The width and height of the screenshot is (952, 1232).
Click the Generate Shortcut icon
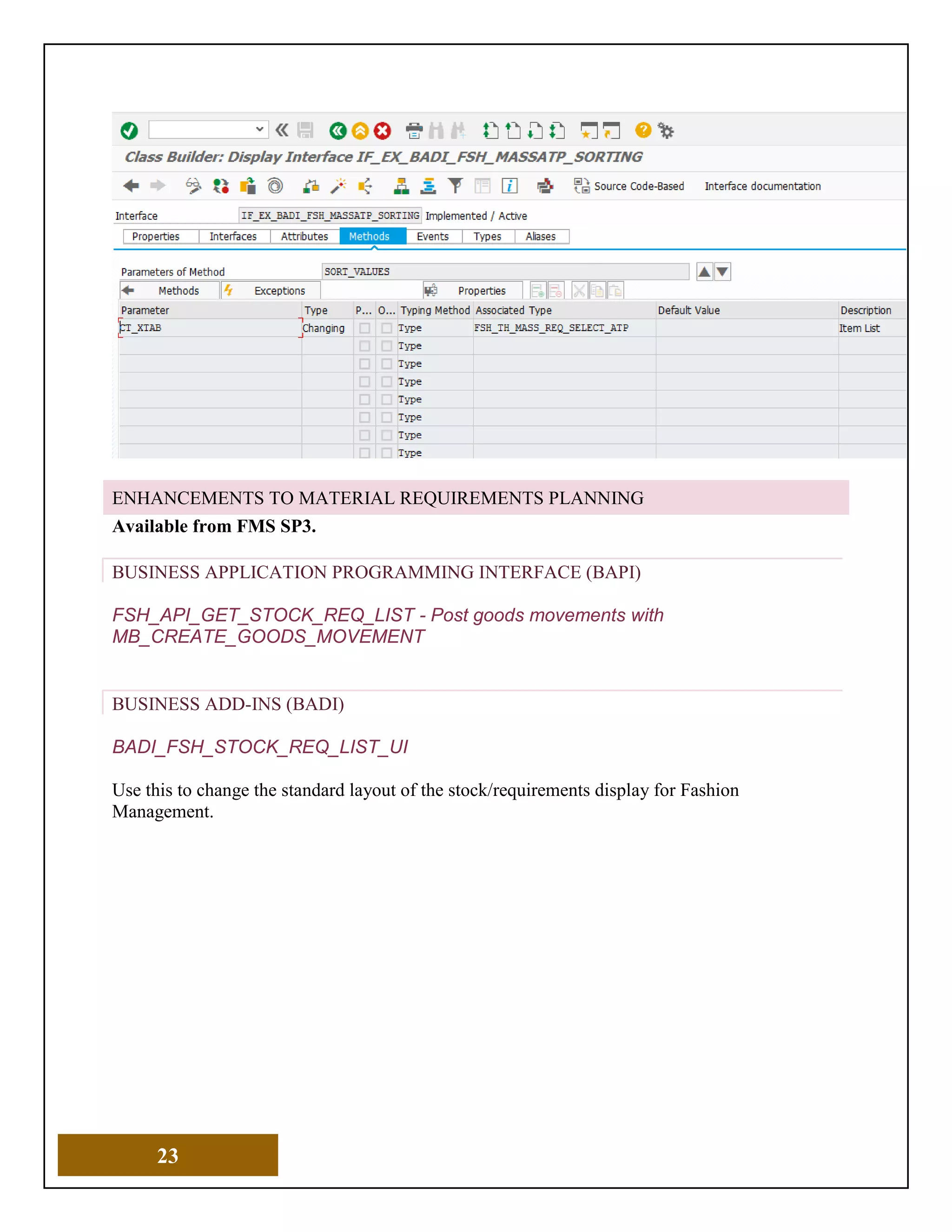[x=611, y=131]
